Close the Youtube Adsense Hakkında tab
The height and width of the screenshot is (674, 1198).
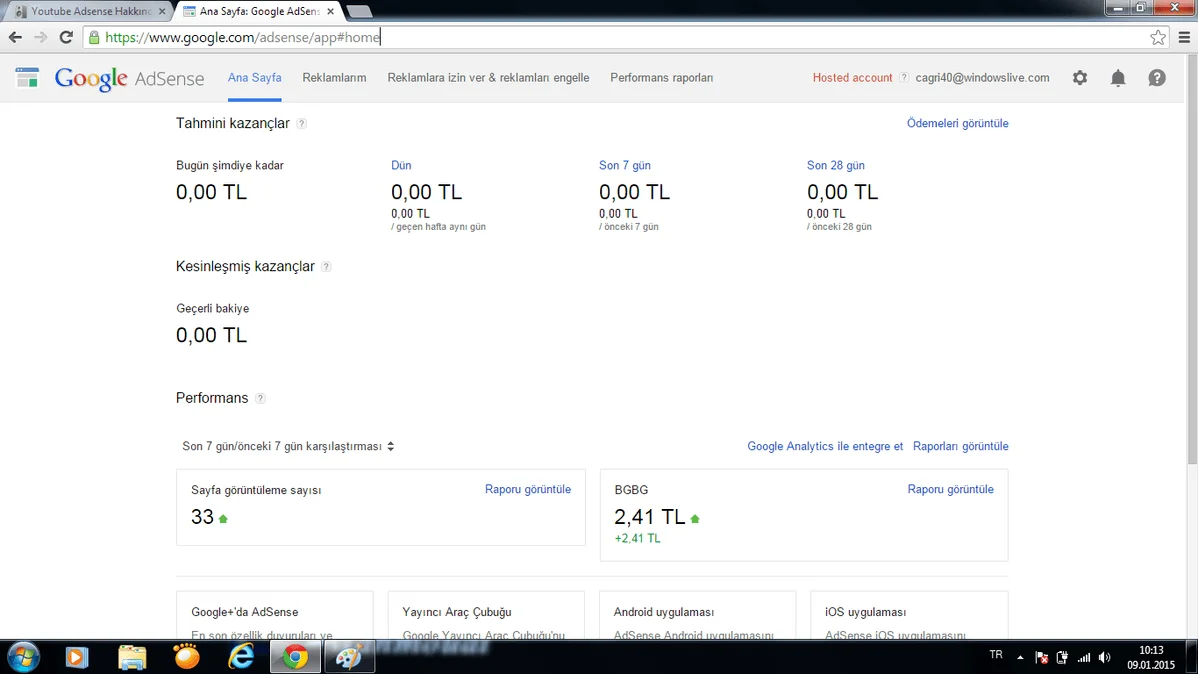pyautogui.click(x=162, y=11)
